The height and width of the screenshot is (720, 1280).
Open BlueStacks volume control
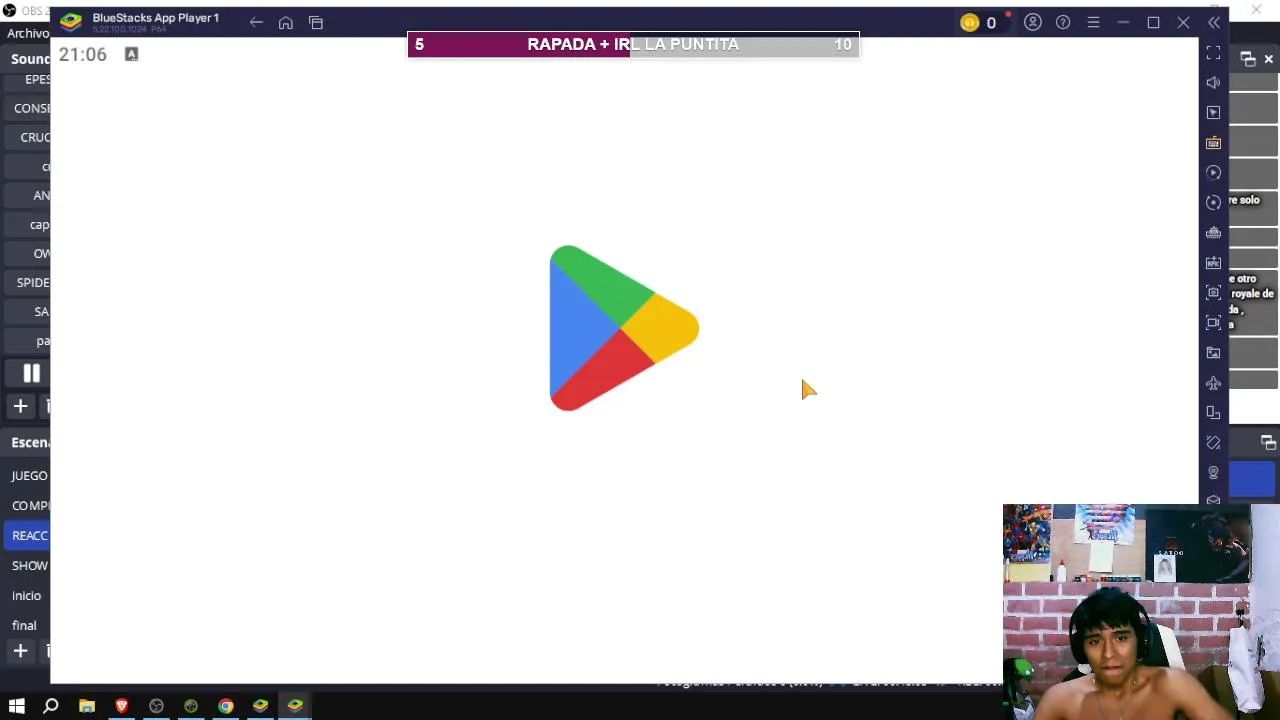pyautogui.click(x=1214, y=82)
